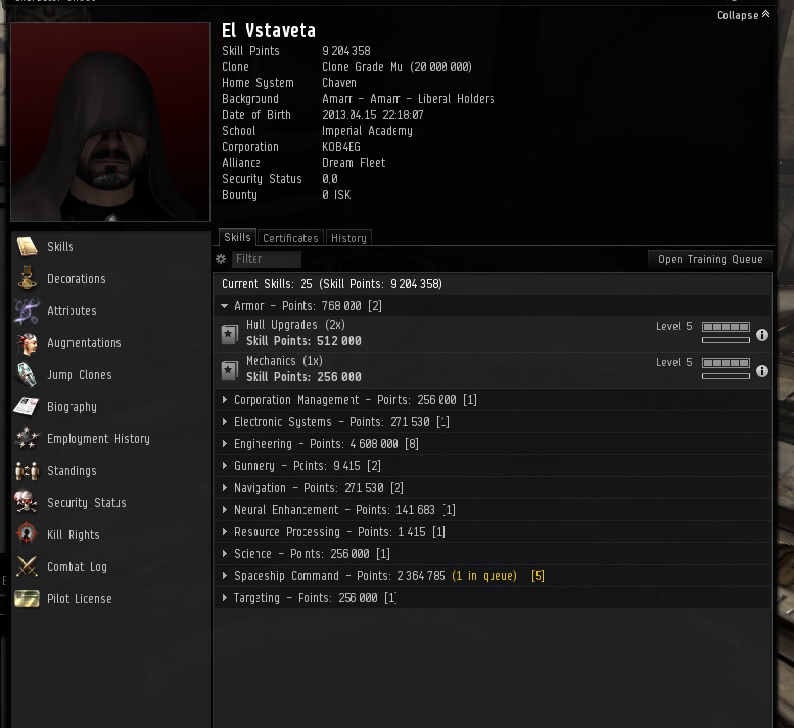
Task: Expand the Corporation Management skill group
Action: point(225,400)
